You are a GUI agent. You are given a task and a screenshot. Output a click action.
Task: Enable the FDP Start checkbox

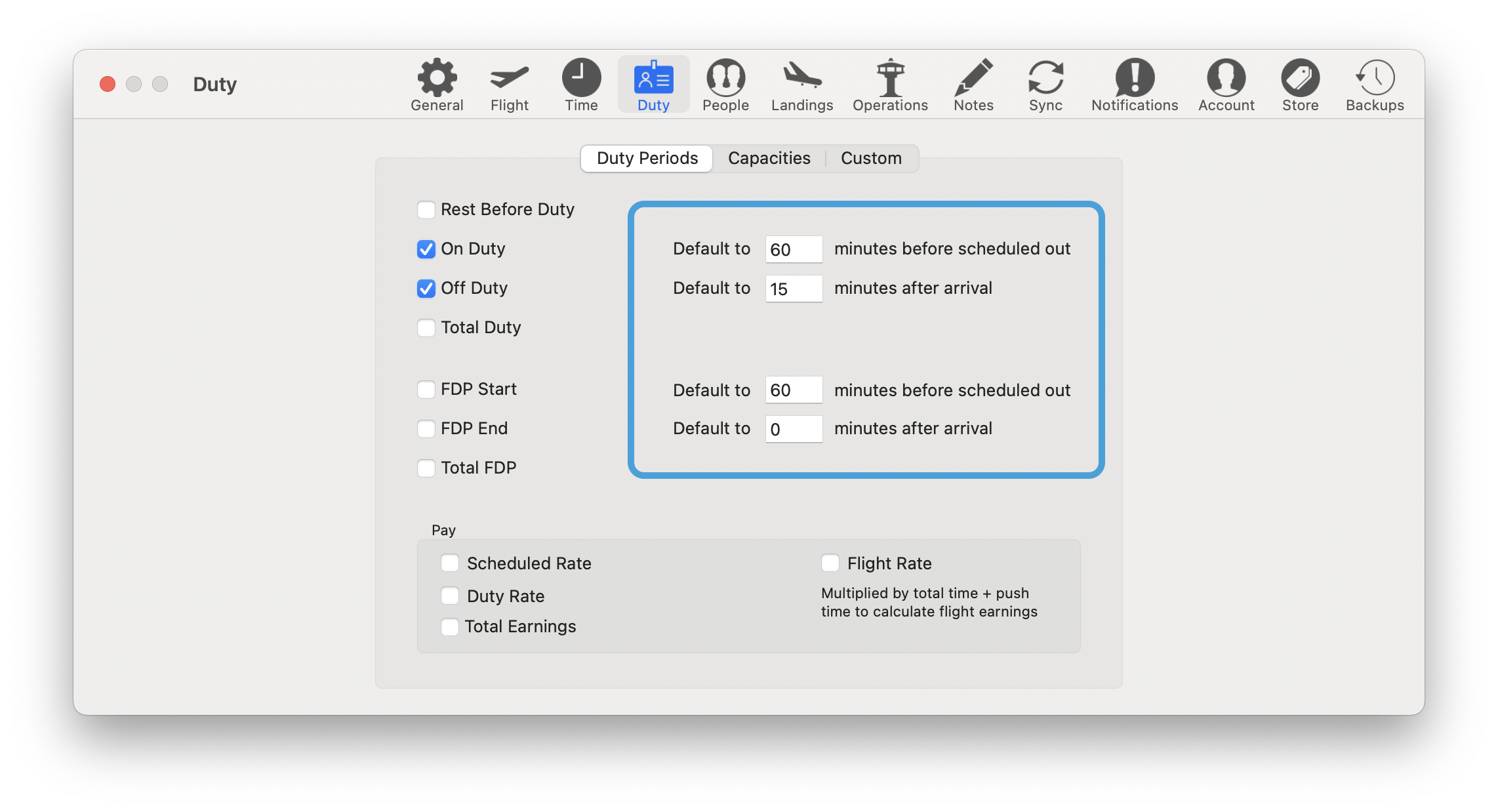tap(426, 390)
